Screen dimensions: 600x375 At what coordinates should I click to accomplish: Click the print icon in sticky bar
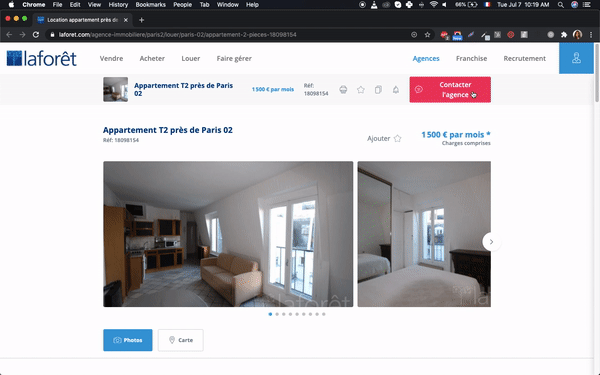343,90
